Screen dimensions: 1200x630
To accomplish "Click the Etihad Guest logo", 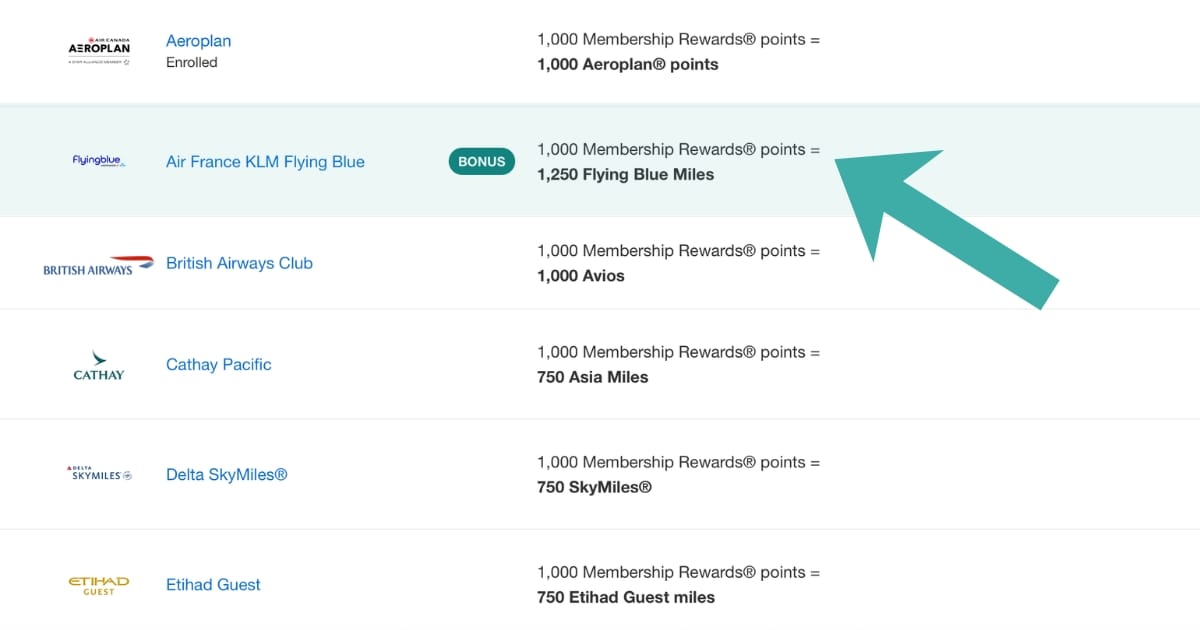I will click(x=98, y=585).
